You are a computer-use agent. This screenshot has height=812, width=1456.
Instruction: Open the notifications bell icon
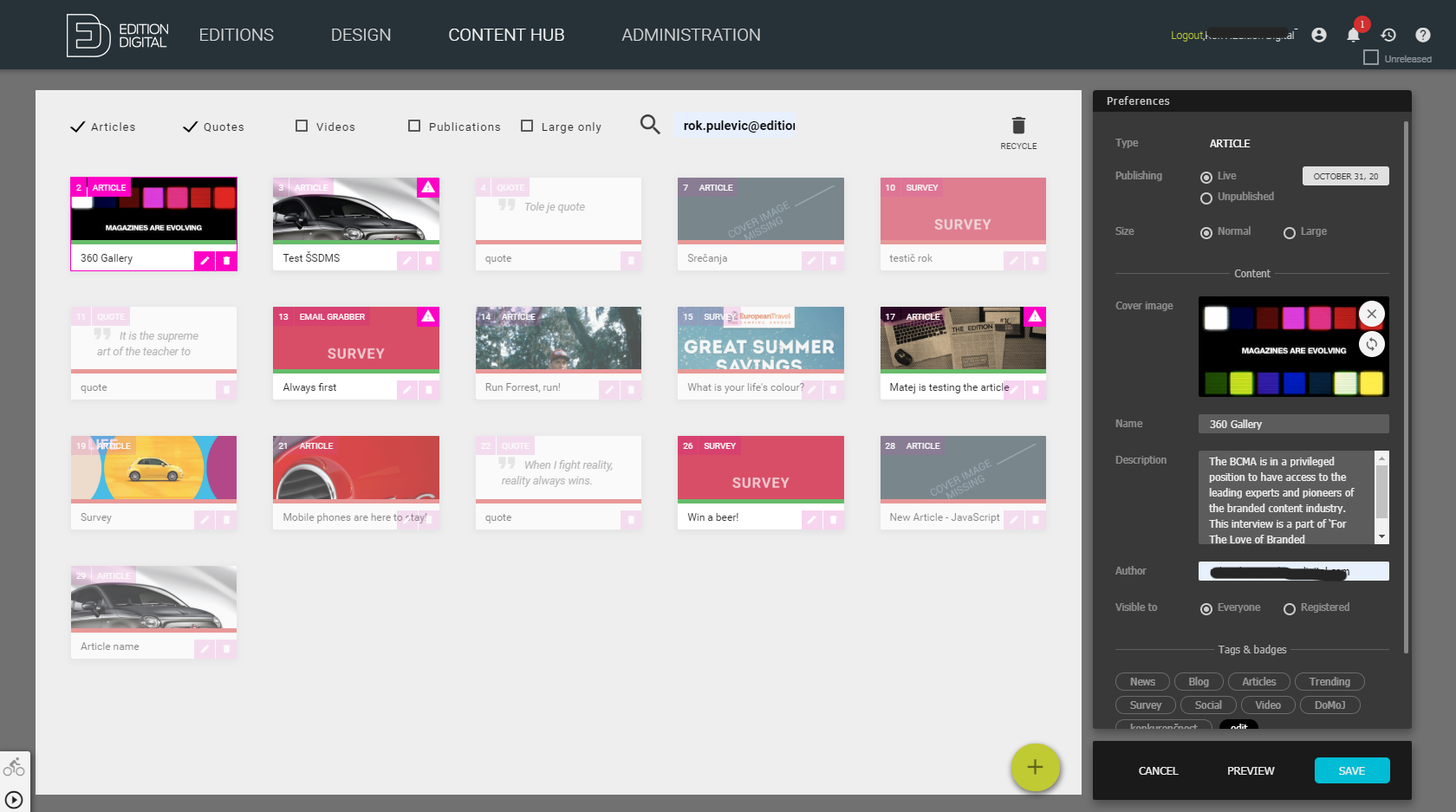tap(1355, 35)
